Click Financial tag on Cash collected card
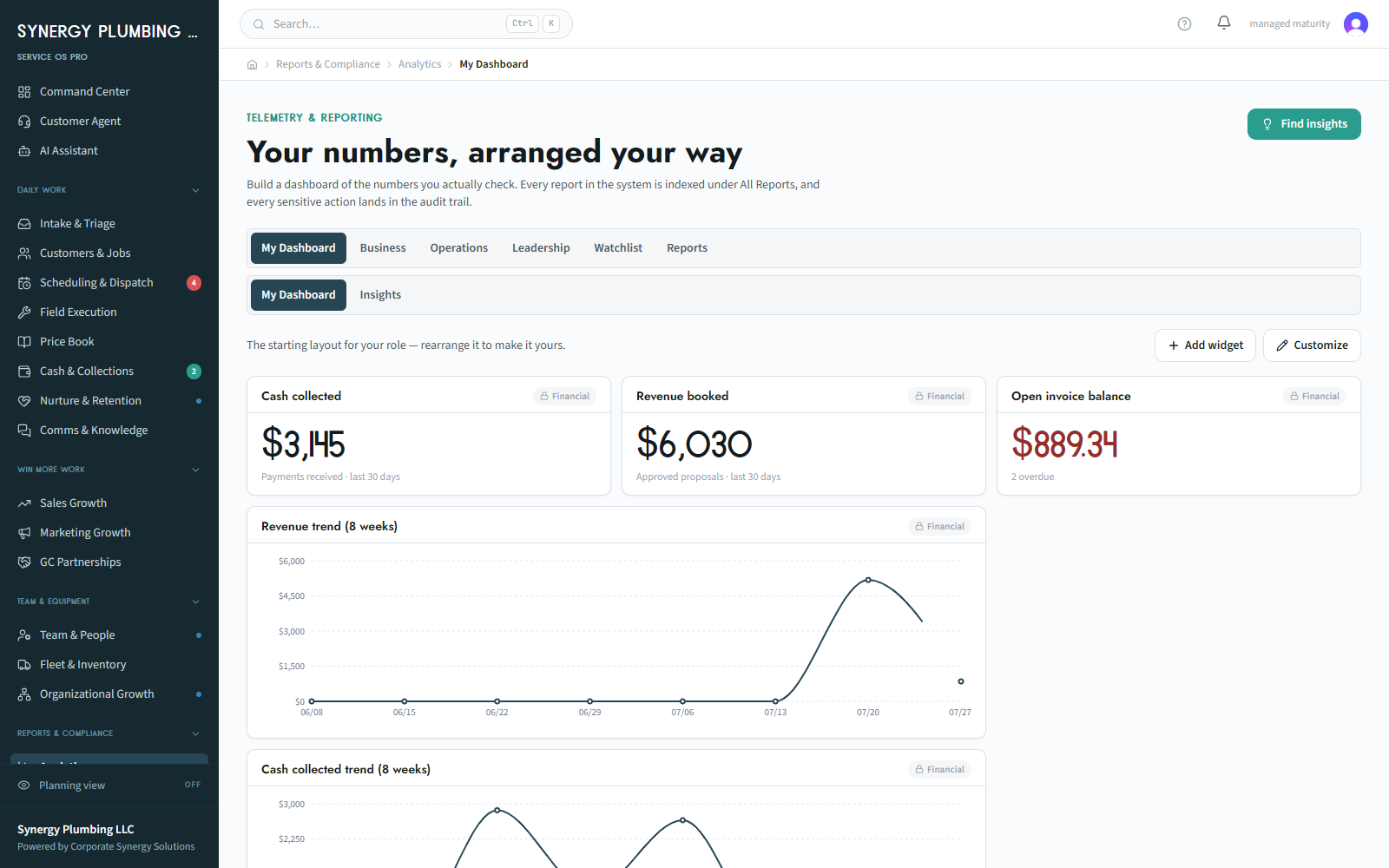The height and width of the screenshot is (868, 1389). coord(564,397)
